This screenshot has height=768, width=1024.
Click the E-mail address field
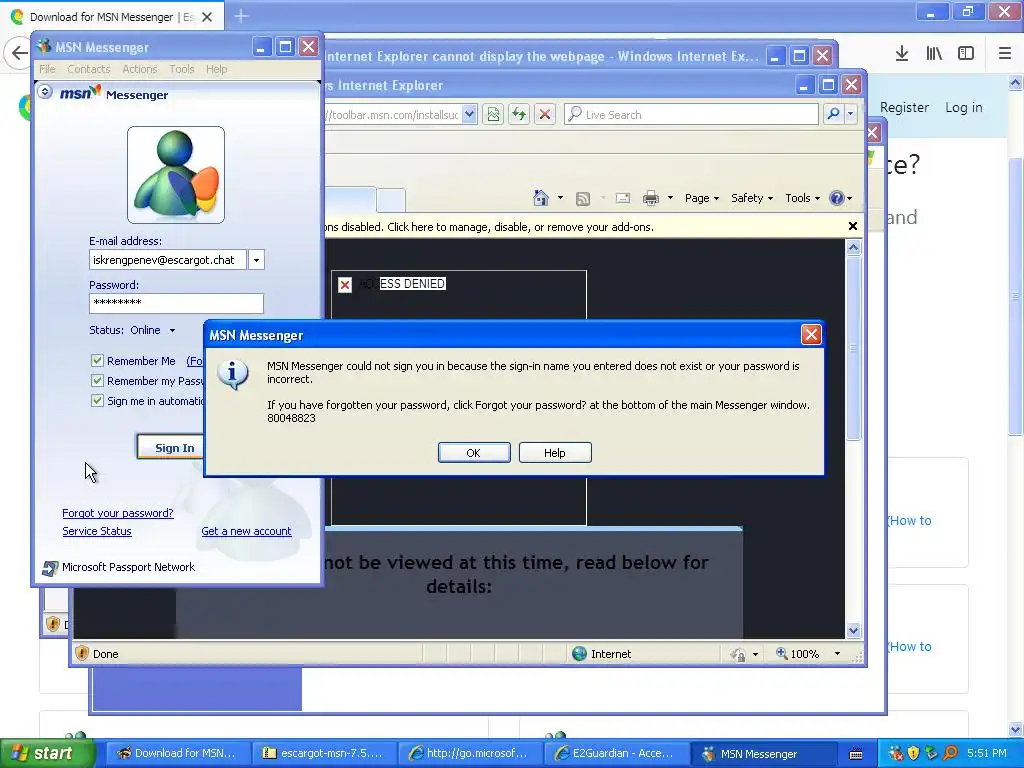coord(168,260)
